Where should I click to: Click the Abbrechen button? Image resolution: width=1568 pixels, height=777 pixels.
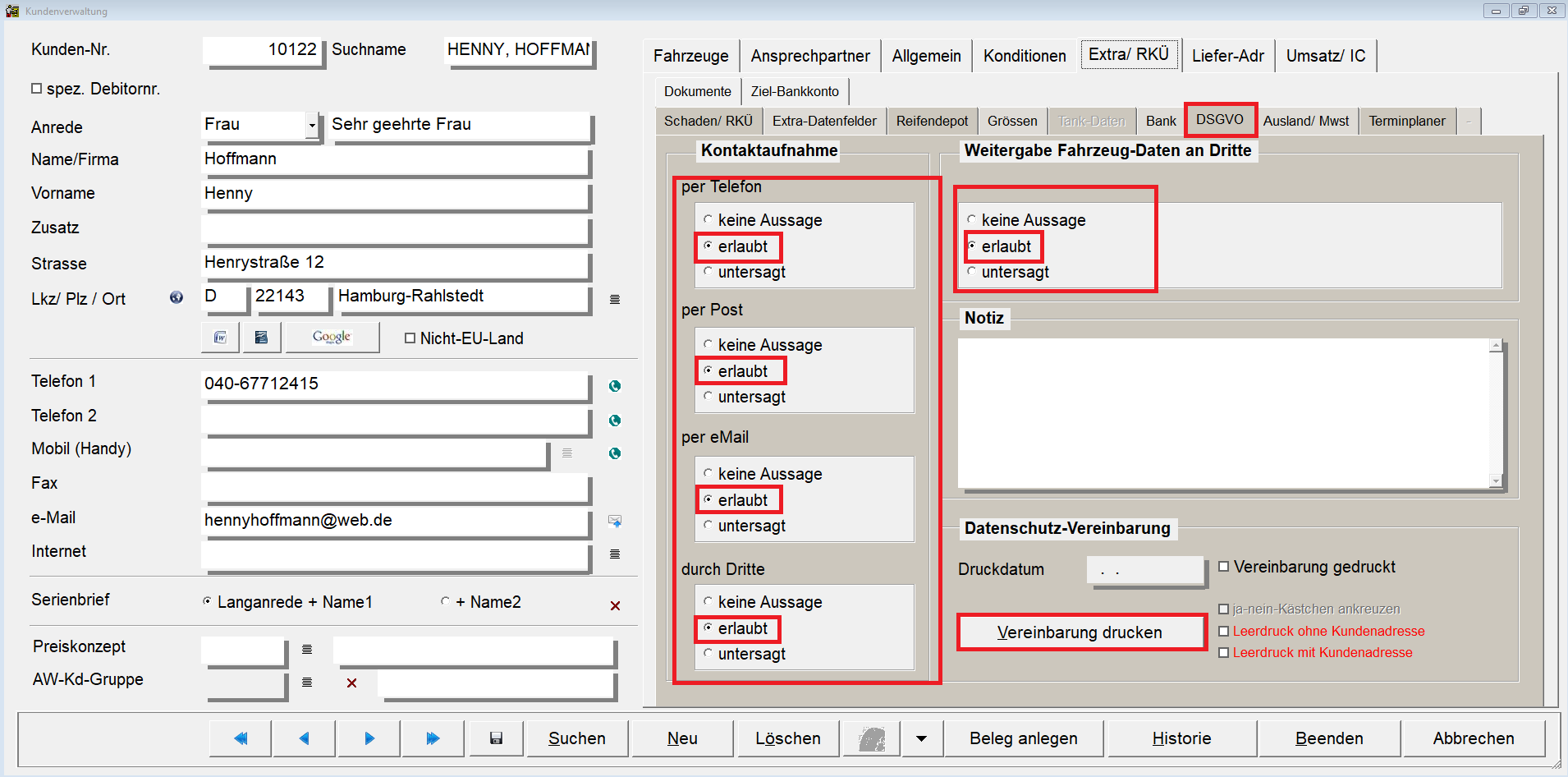pos(1474,738)
